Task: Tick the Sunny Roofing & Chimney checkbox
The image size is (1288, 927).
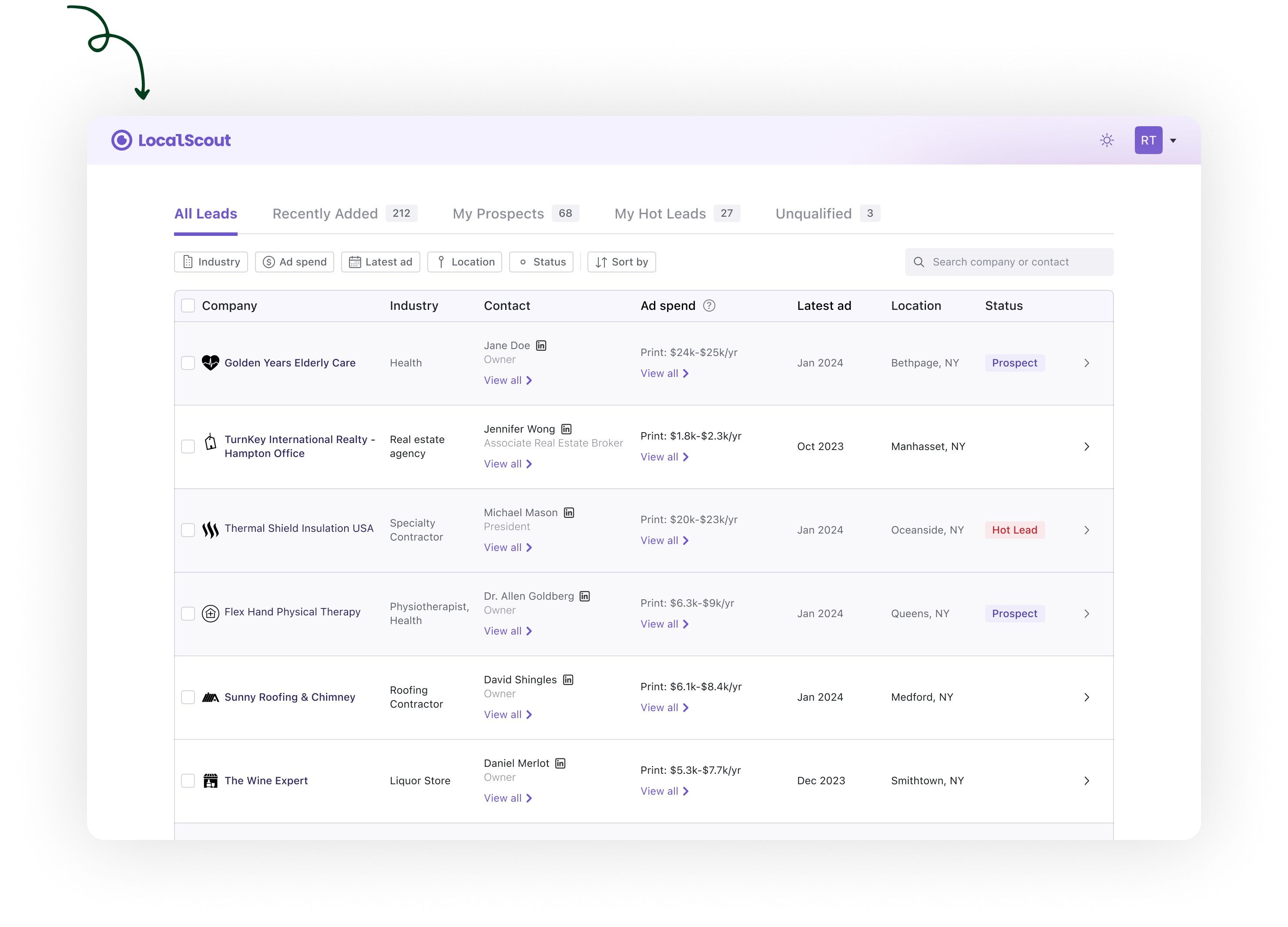Action: tap(188, 697)
